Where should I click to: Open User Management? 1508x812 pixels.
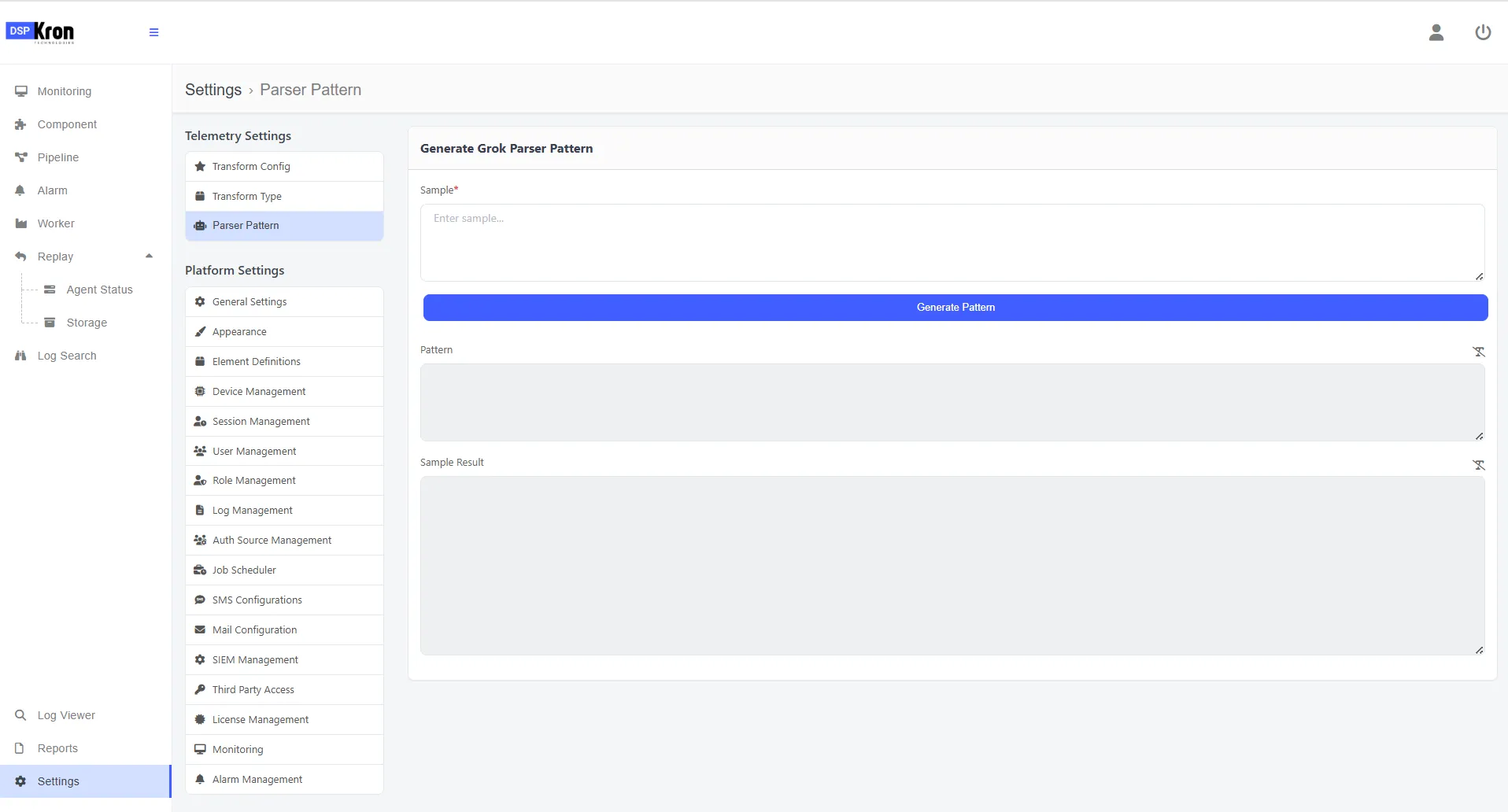coord(284,452)
